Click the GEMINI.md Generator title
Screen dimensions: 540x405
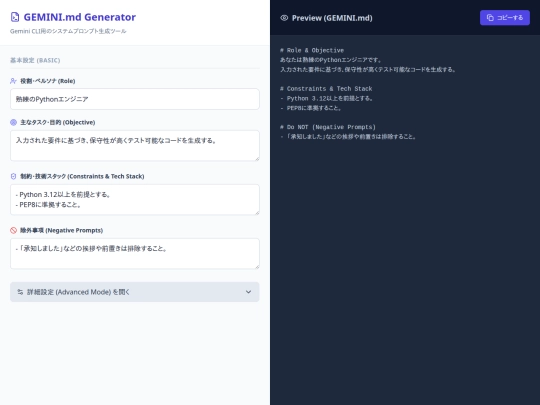[80, 17]
